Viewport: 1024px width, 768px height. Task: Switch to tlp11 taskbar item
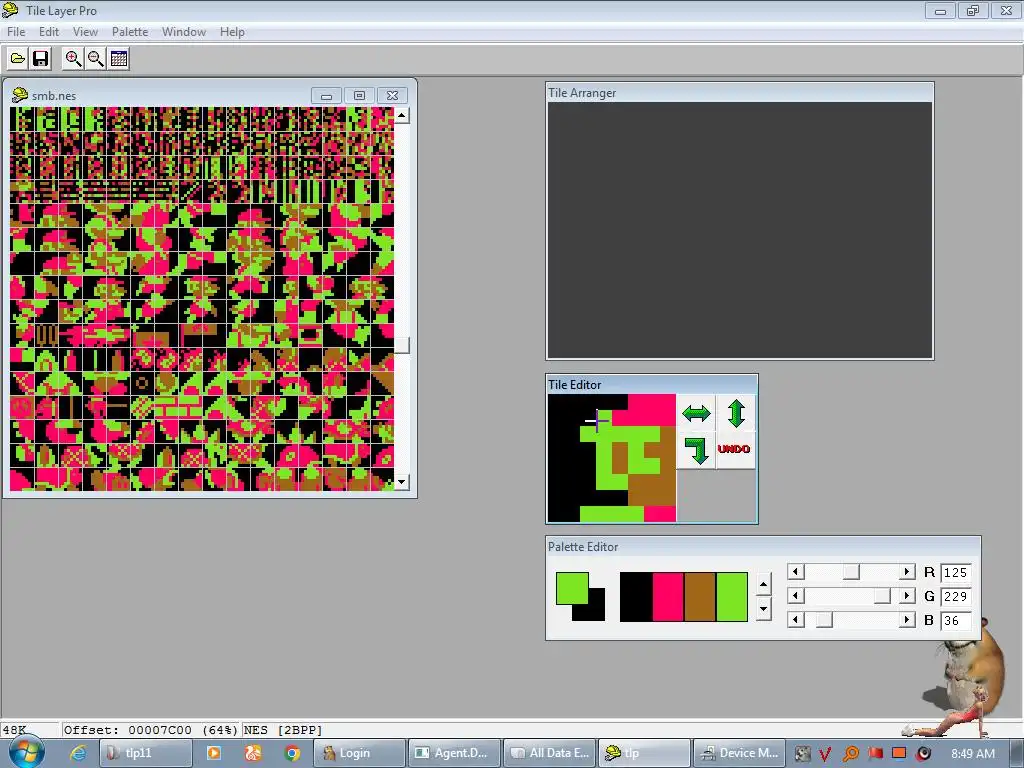click(146, 753)
